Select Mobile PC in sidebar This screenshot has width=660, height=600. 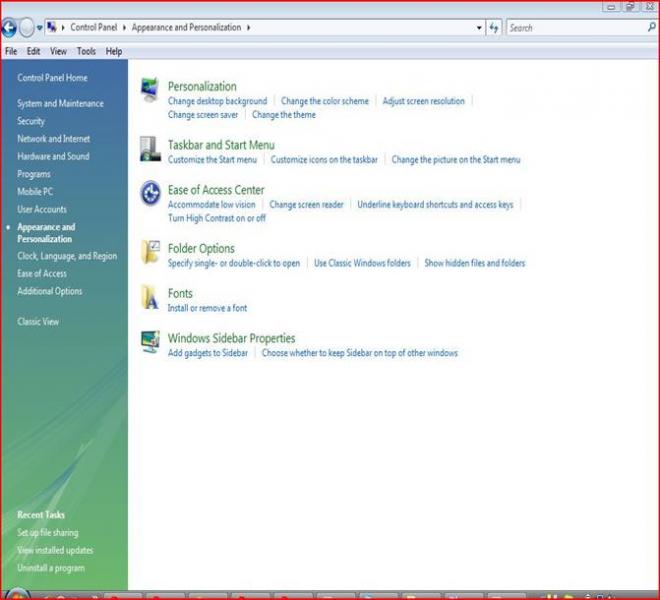coord(35,192)
